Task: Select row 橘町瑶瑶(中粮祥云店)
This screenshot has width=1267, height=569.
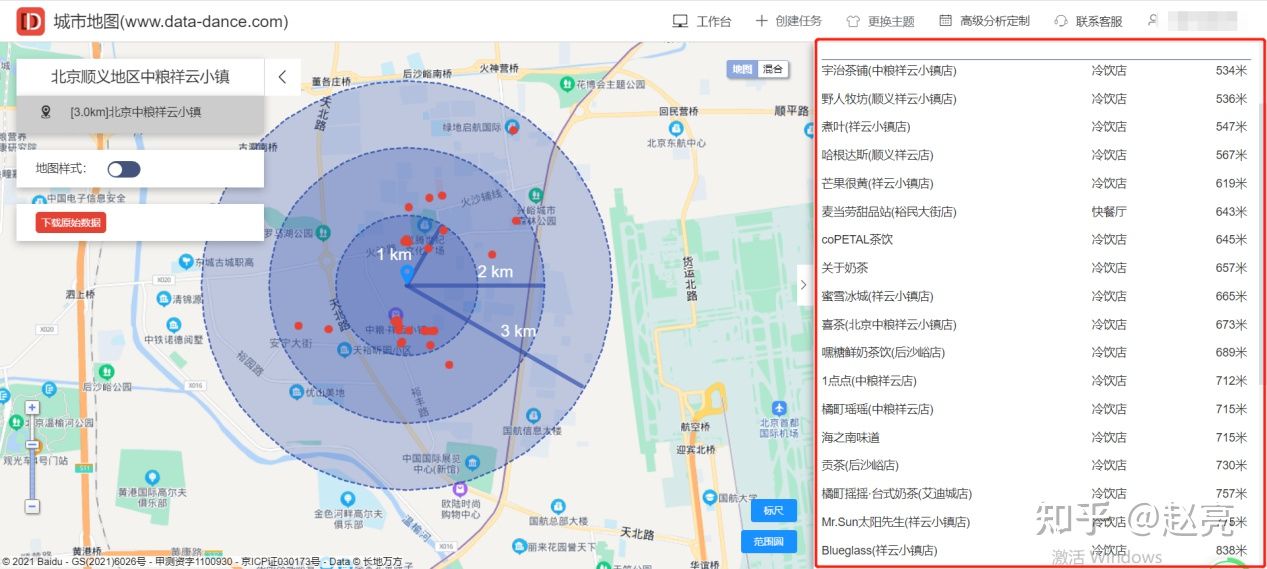Action: (x=1035, y=409)
